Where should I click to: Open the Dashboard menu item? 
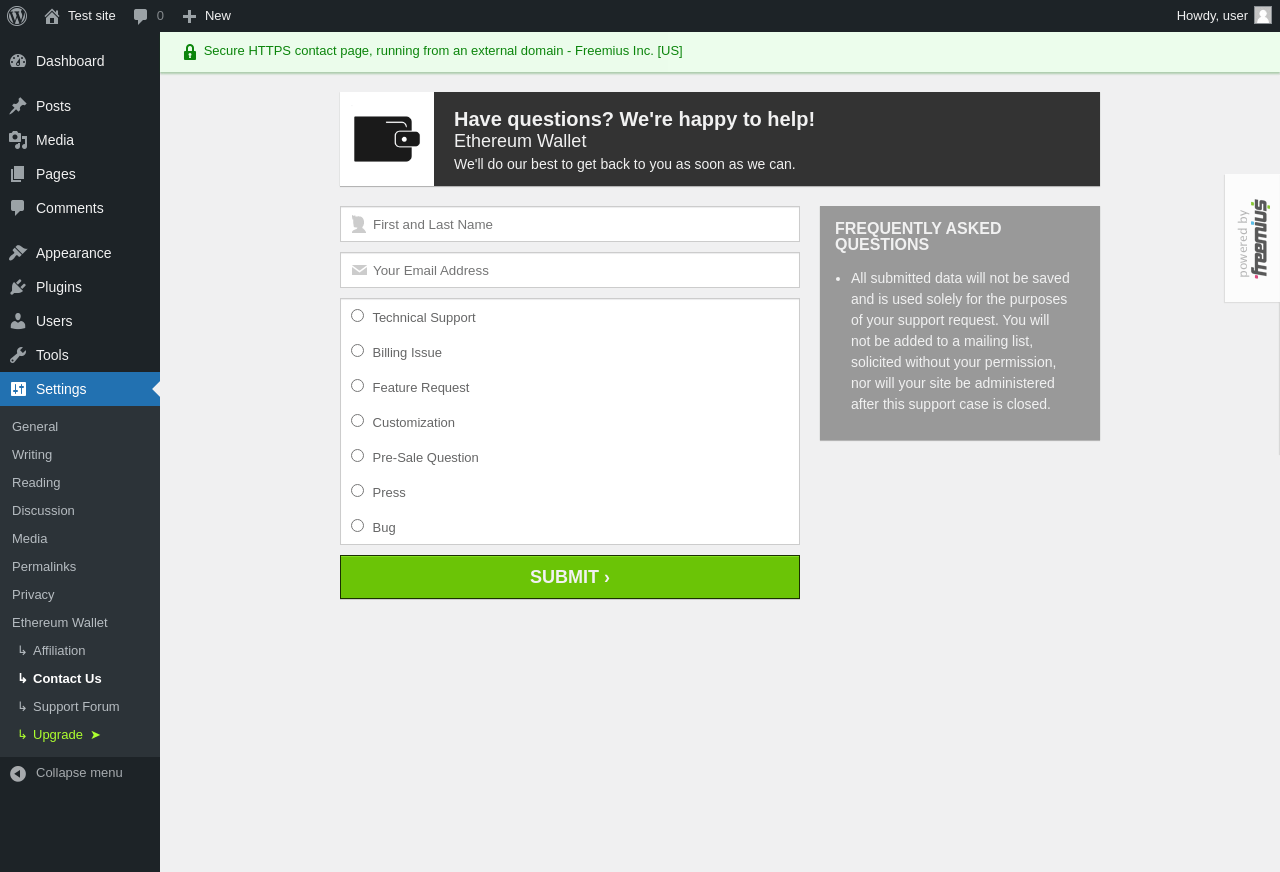(x=80, y=61)
